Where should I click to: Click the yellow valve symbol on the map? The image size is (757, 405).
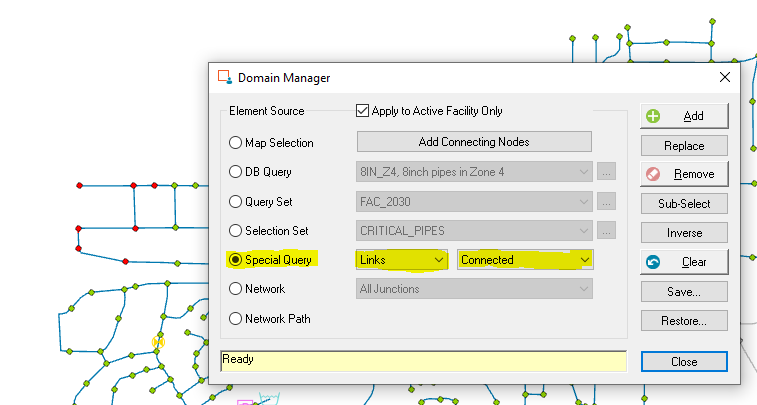click(x=158, y=342)
